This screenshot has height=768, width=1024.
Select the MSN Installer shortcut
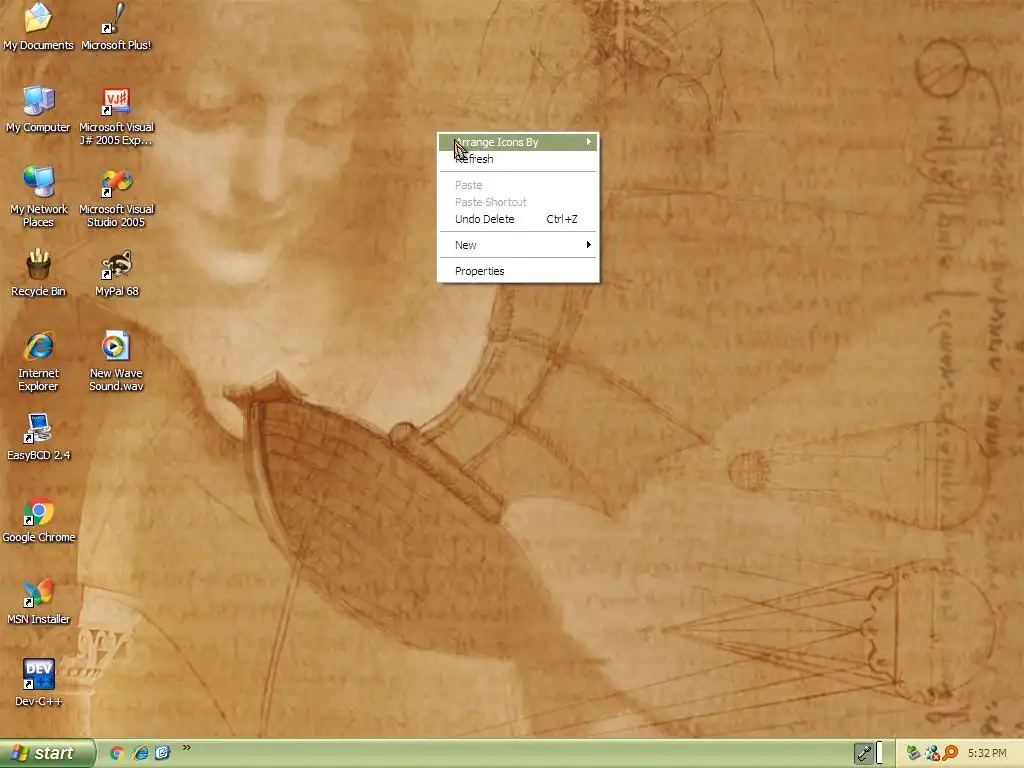tap(38, 601)
